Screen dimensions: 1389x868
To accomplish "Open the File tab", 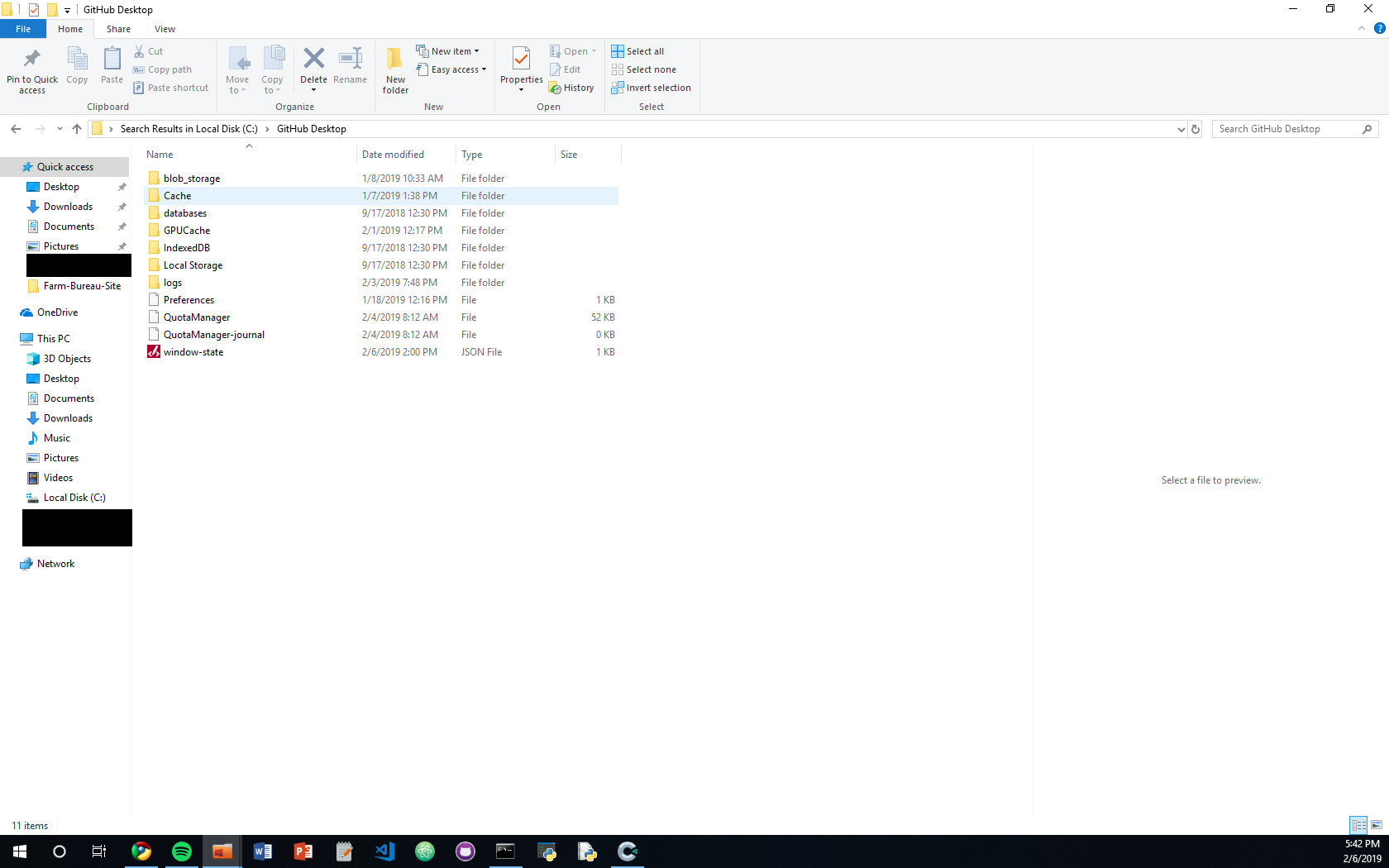I will click(x=23, y=29).
